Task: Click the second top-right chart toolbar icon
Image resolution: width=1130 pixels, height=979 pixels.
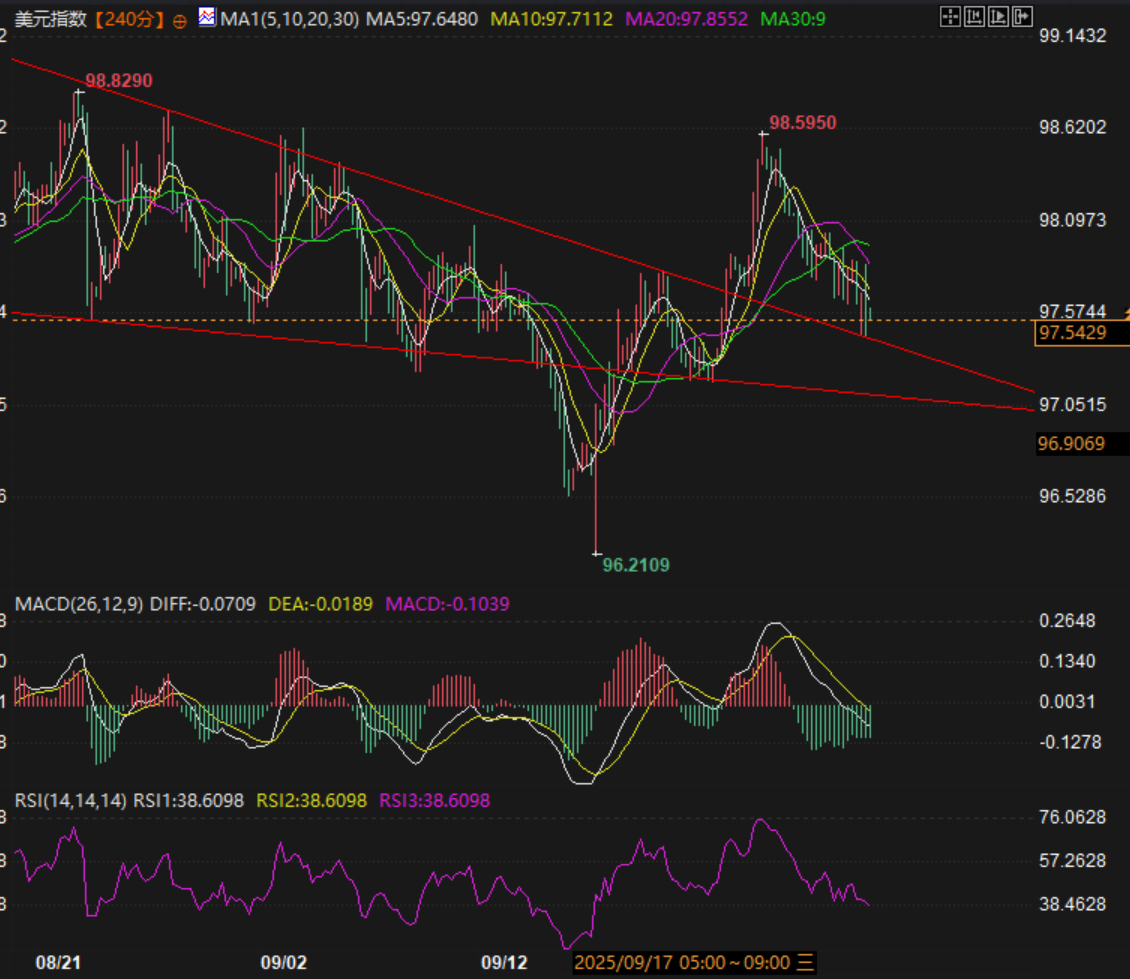Action: click(974, 16)
